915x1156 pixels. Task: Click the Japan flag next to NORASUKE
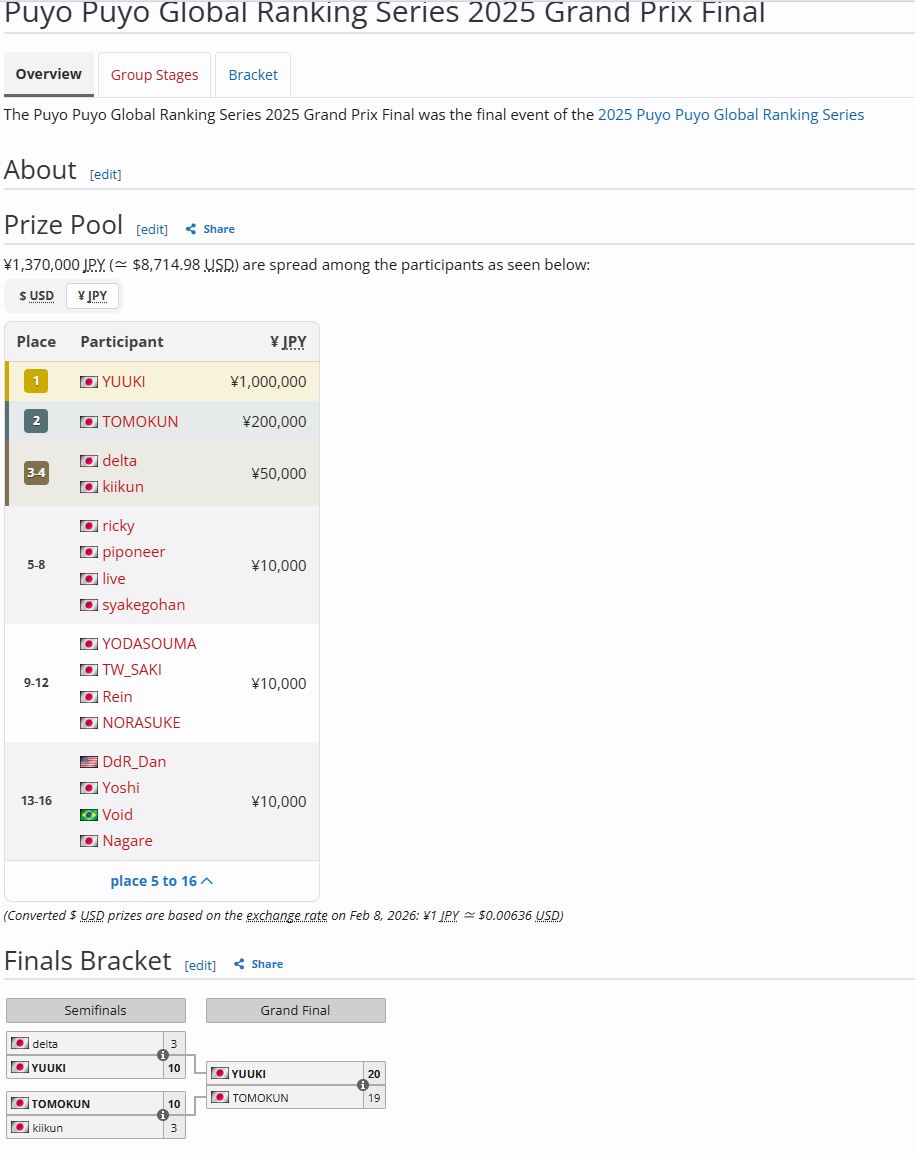click(88, 722)
